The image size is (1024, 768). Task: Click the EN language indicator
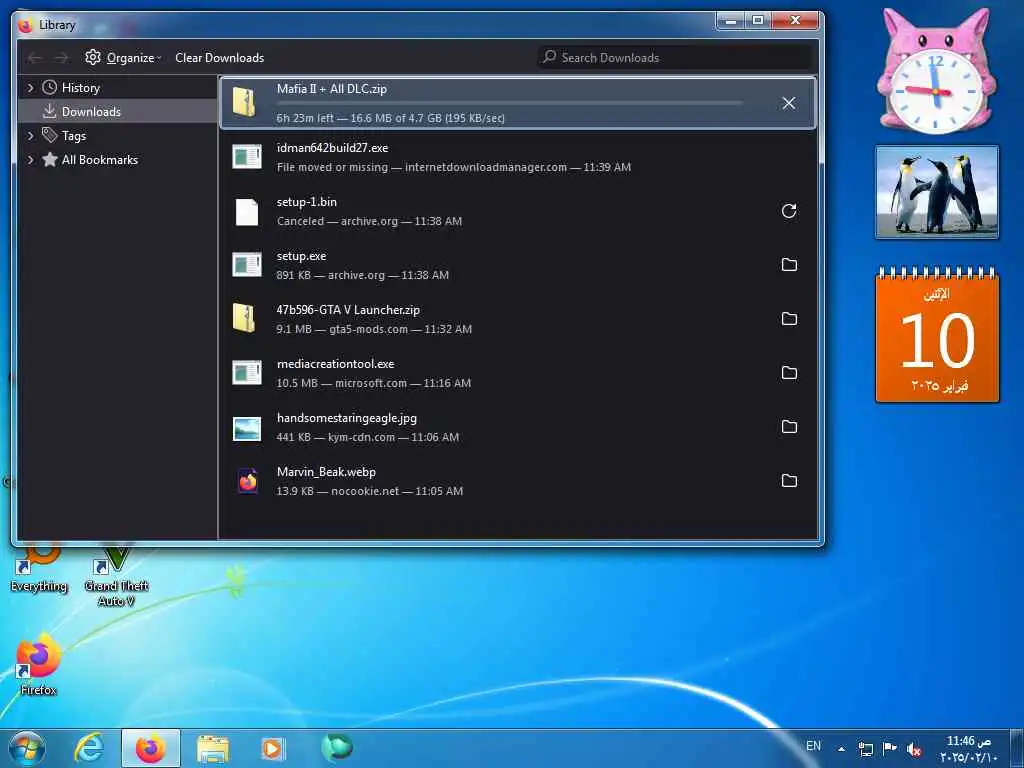pos(814,746)
